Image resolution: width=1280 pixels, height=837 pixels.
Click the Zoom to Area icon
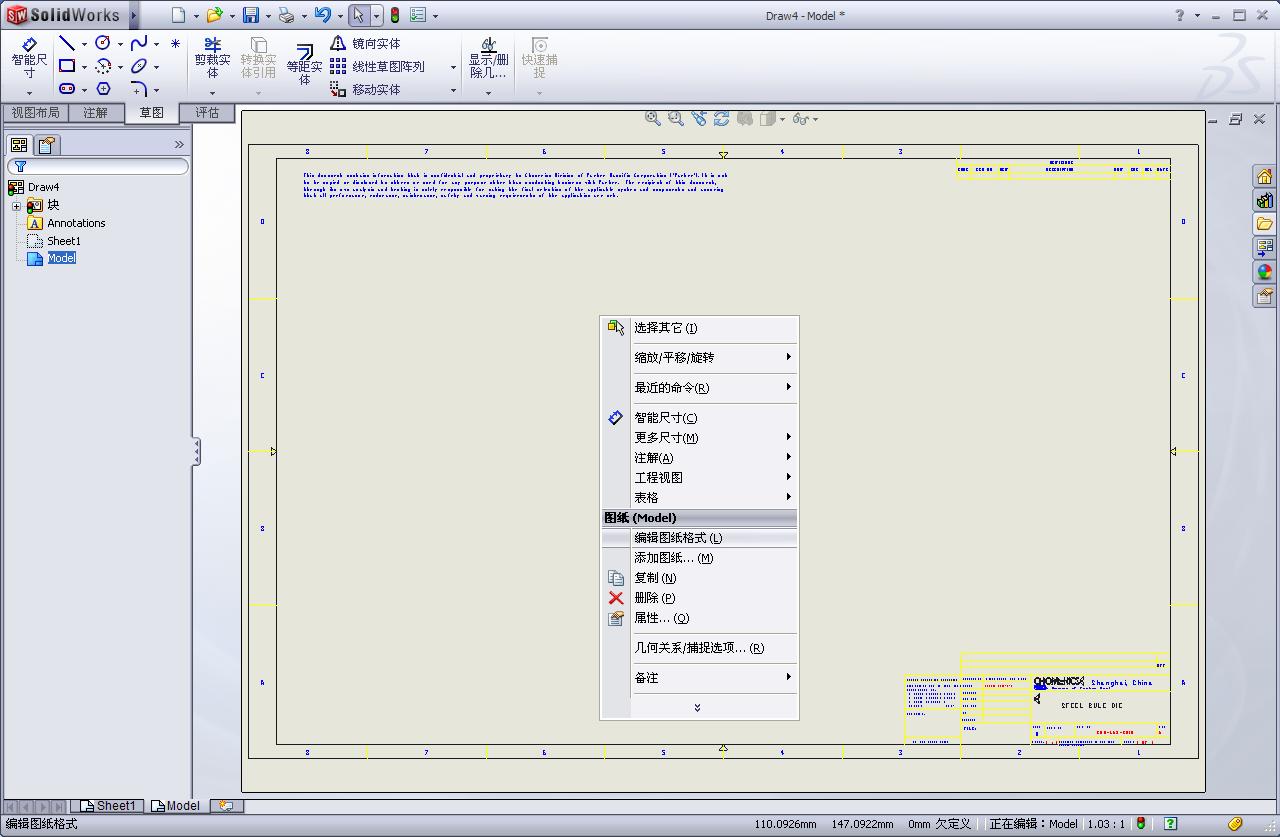[676, 118]
